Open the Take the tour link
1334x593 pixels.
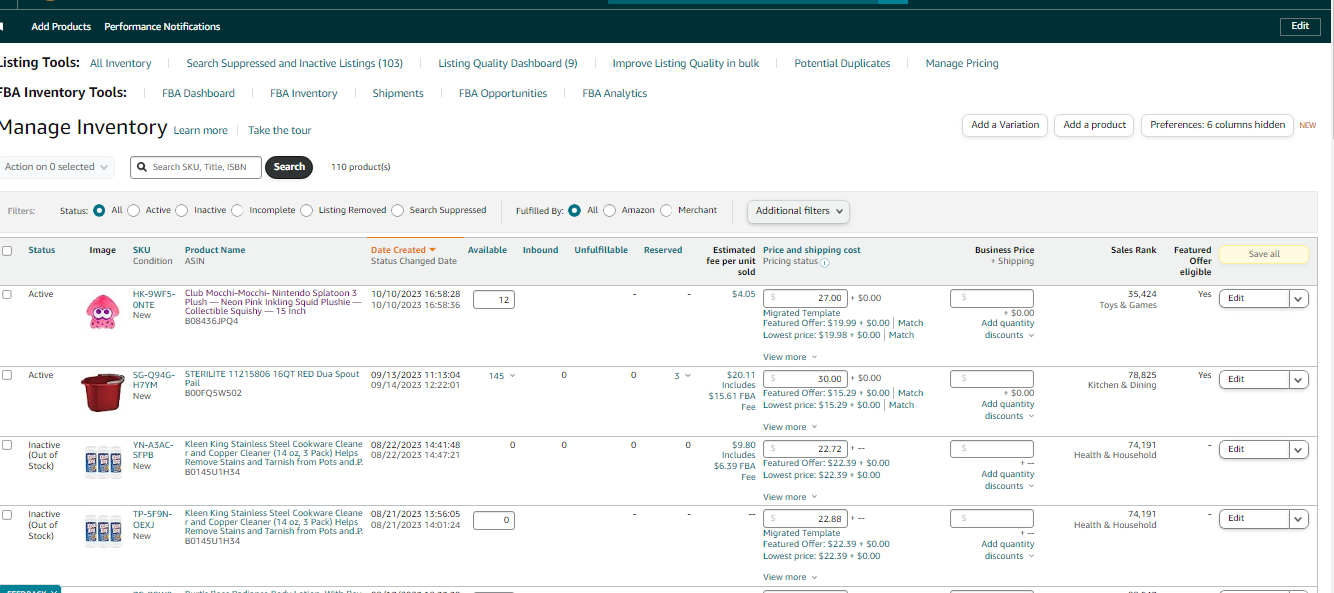click(280, 131)
